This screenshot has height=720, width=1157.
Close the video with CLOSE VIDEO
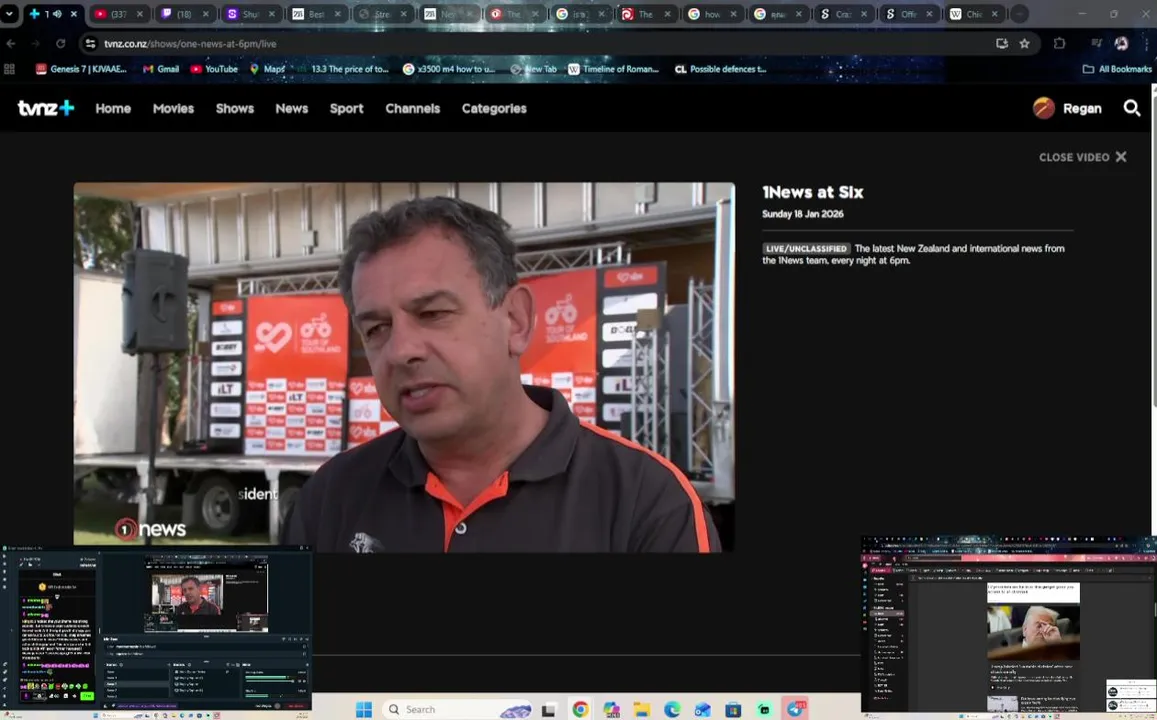click(x=1082, y=157)
